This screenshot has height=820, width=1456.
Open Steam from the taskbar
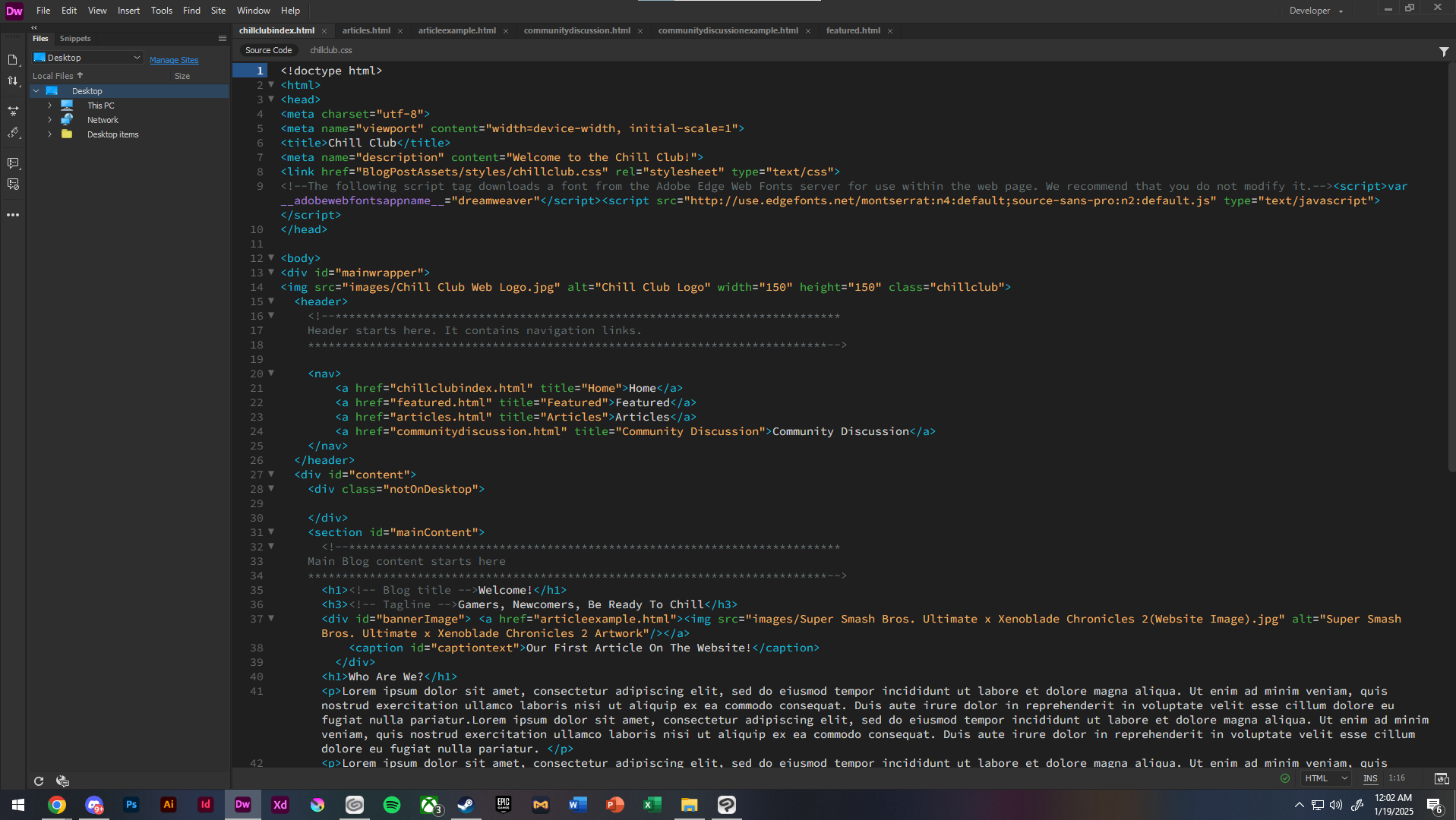coord(466,805)
